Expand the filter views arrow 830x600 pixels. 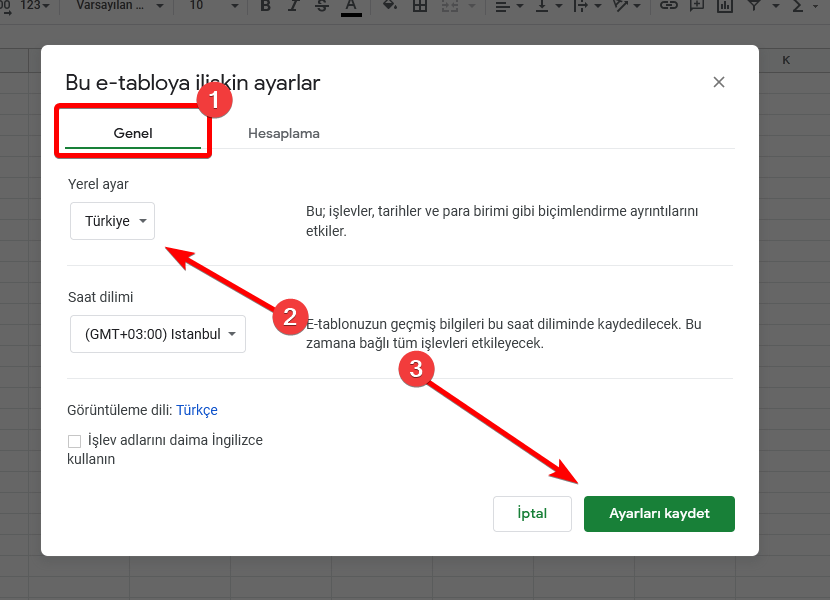(776, 6)
